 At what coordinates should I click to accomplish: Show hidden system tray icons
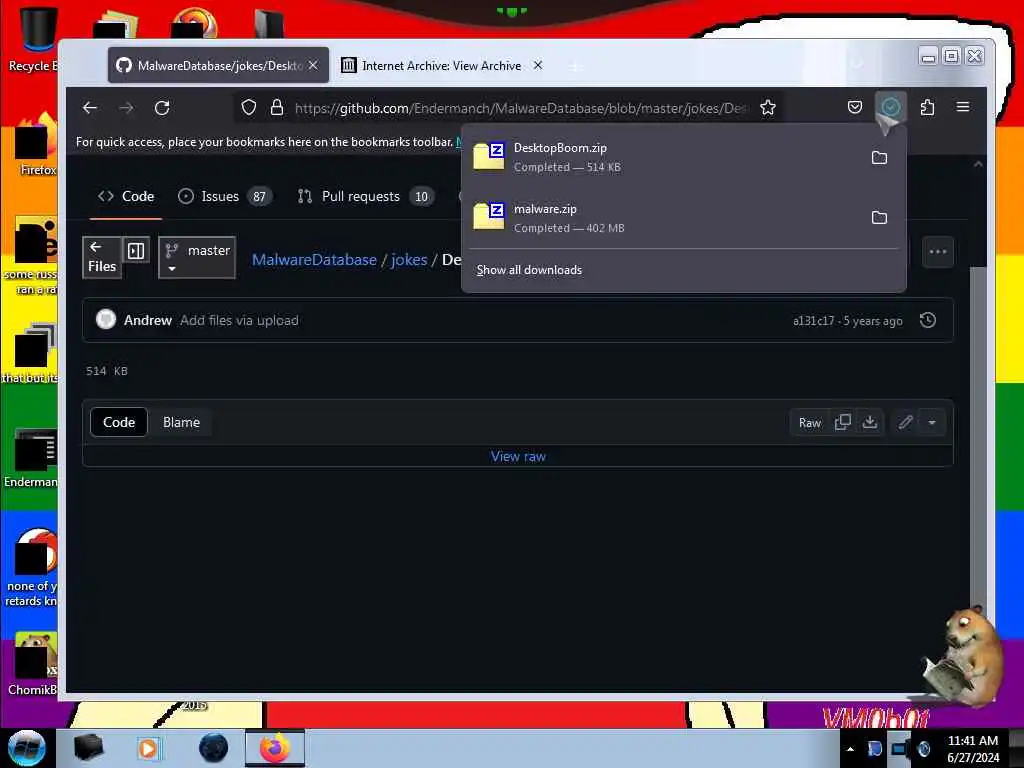pyautogui.click(x=850, y=749)
